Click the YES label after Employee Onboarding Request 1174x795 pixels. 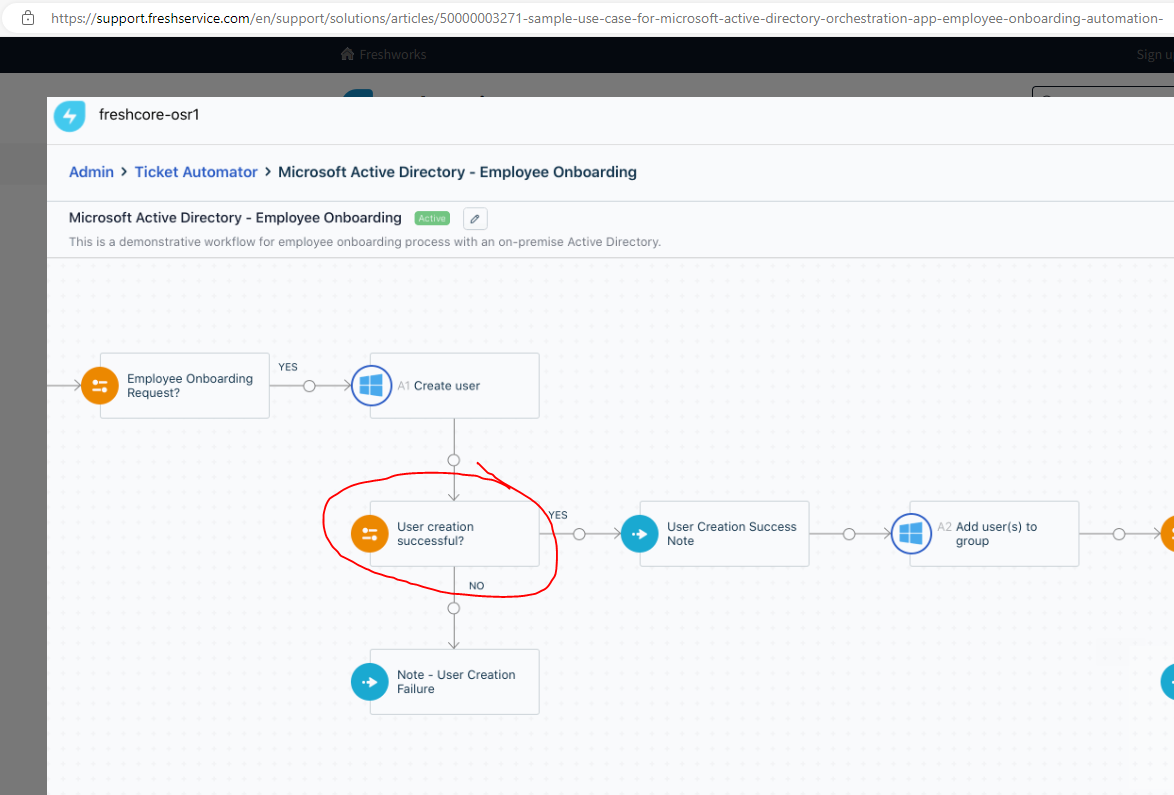coord(288,367)
